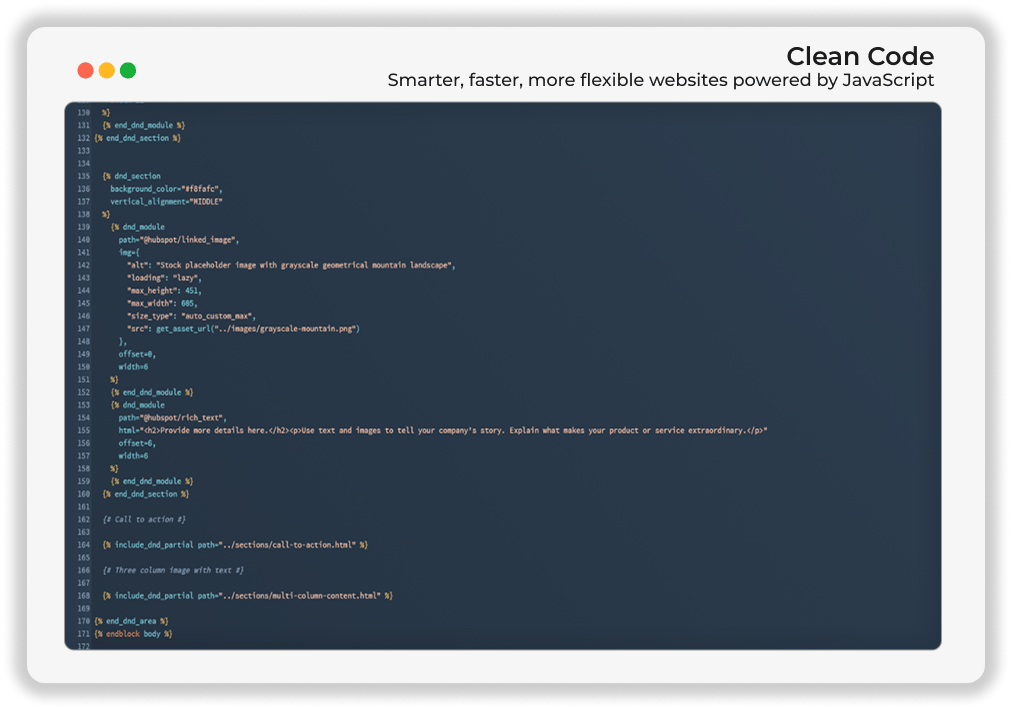Click the JavaScript tagline subtitle text
Viewport: 1012px width, 710px height.
pos(660,81)
